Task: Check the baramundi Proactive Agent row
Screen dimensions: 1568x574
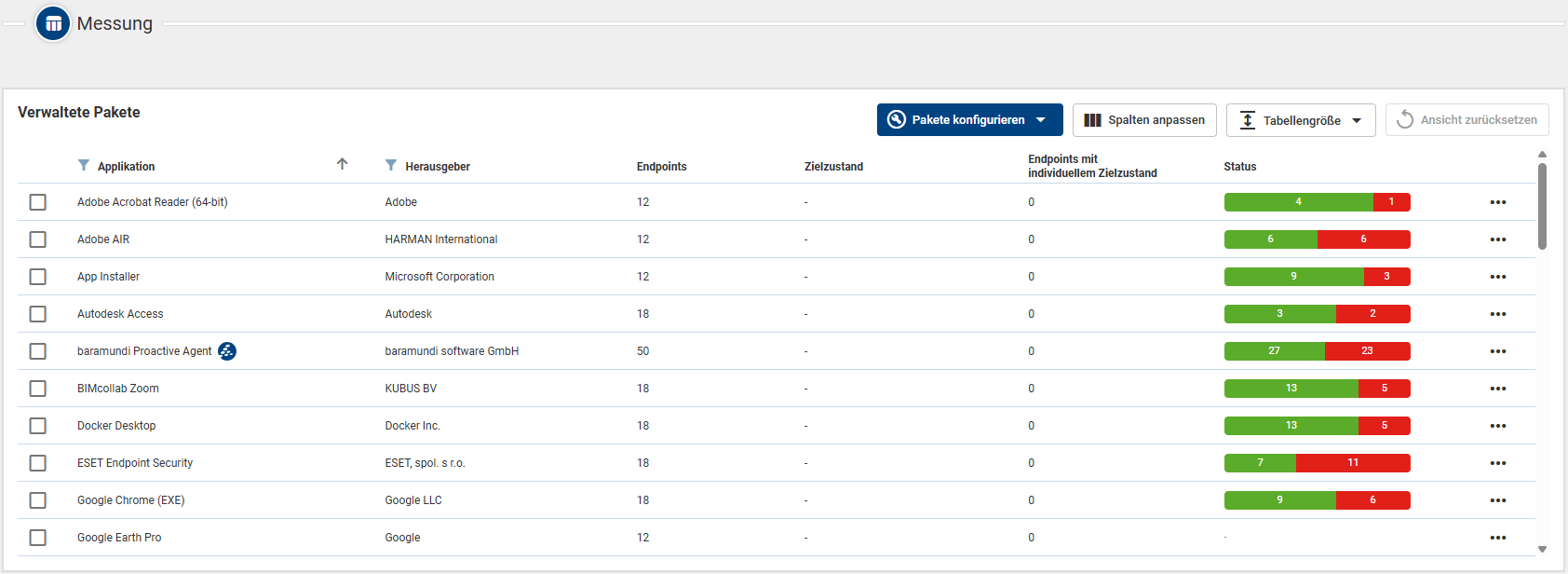Action: point(37,351)
